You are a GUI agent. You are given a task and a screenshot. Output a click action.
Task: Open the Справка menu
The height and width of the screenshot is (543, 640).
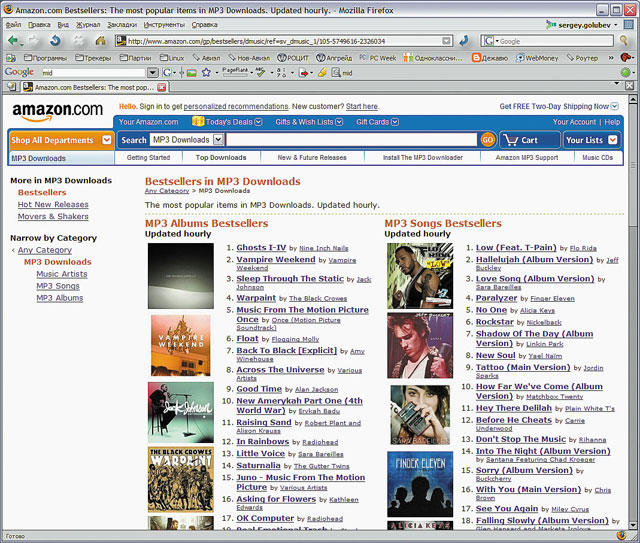[204, 24]
